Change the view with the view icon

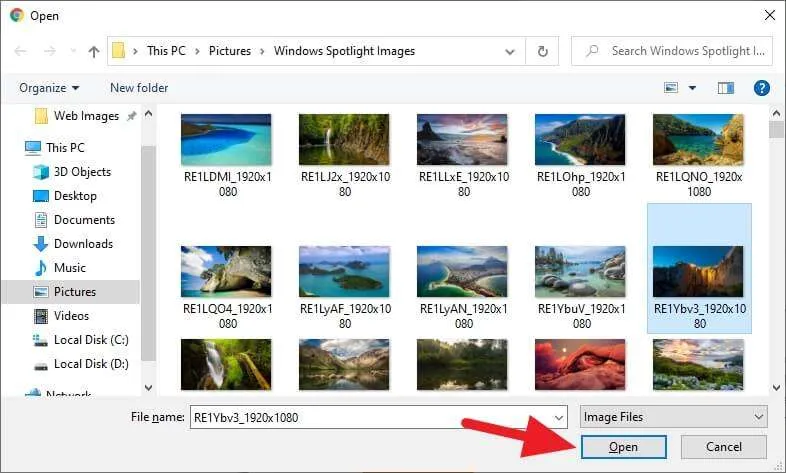coord(671,88)
